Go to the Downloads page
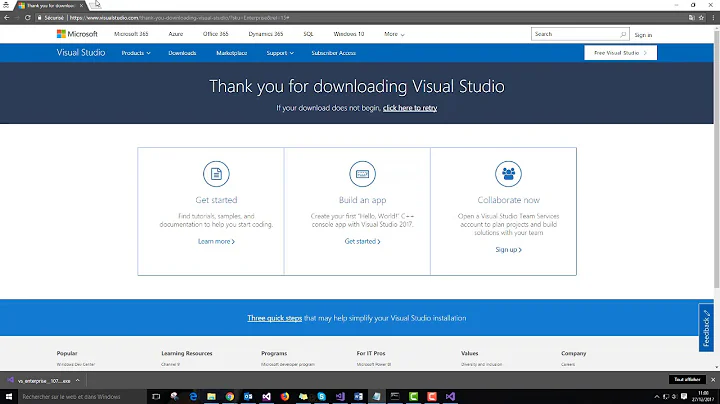Image resolution: width=720 pixels, height=404 pixels. 182,53
